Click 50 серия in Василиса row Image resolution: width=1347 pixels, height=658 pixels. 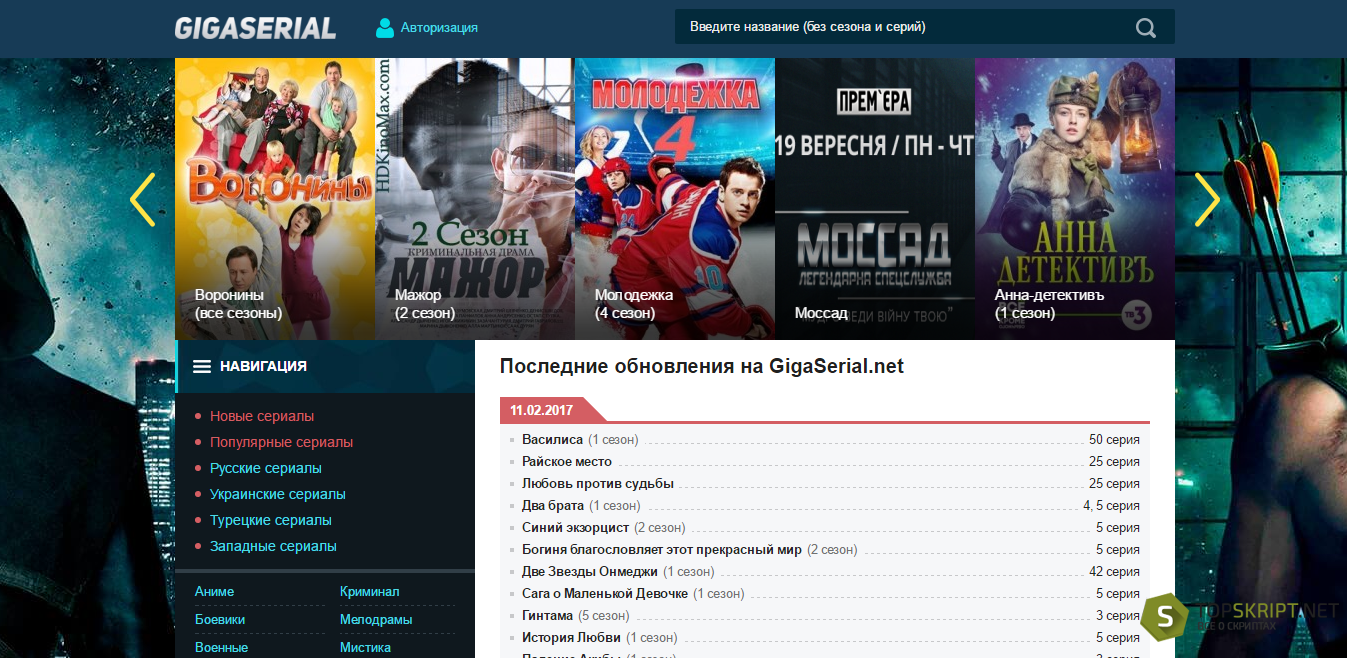pyautogui.click(x=1114, y=440)
